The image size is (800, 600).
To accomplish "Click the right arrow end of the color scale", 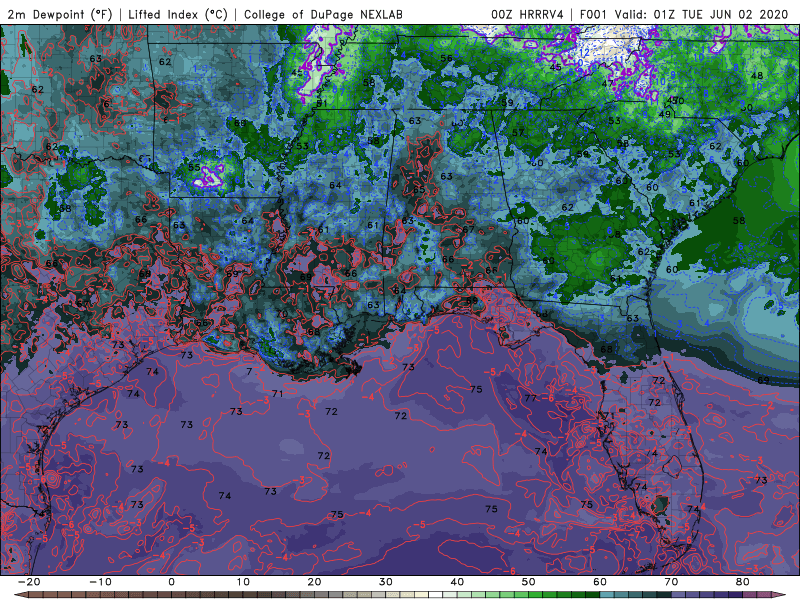I will (781, 594).
